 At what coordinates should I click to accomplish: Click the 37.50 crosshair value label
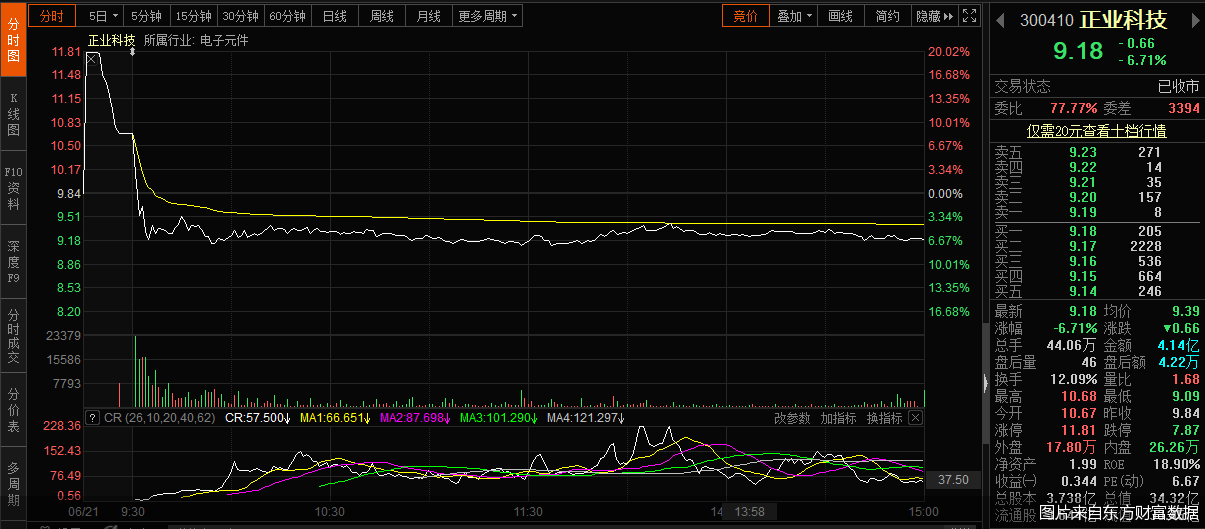tap(953, 480)
